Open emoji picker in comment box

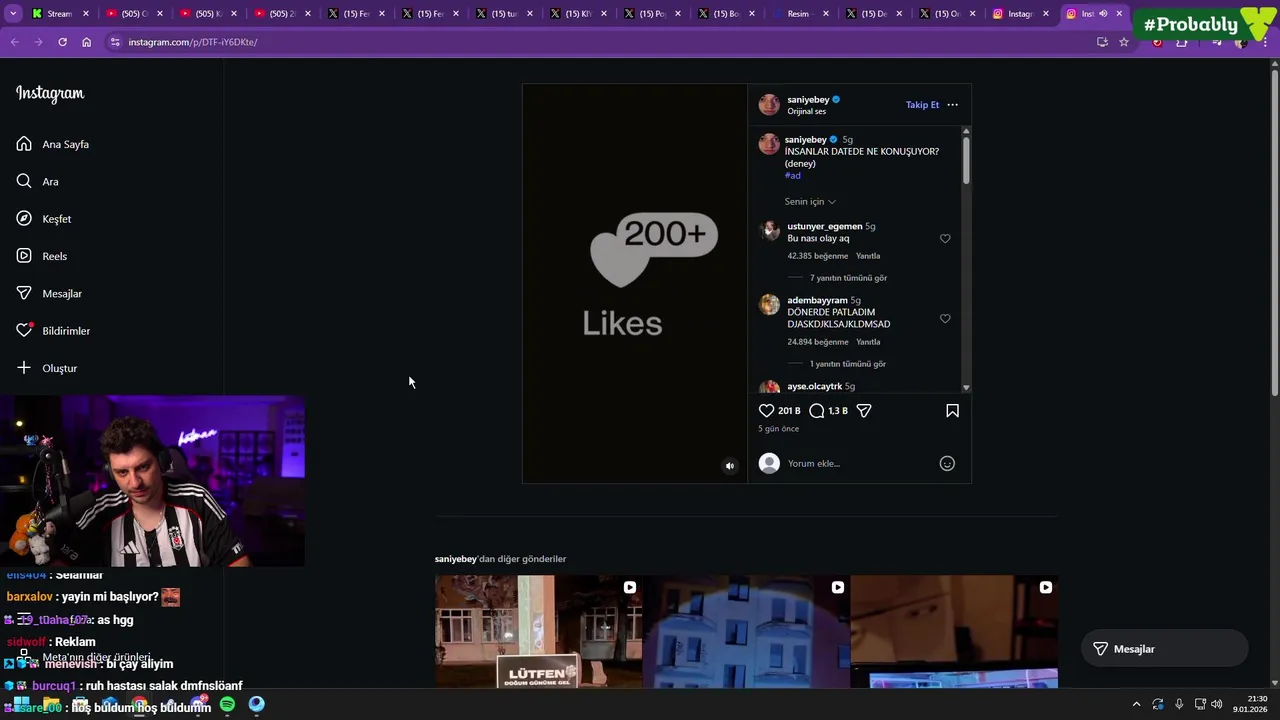pos(947,463)
